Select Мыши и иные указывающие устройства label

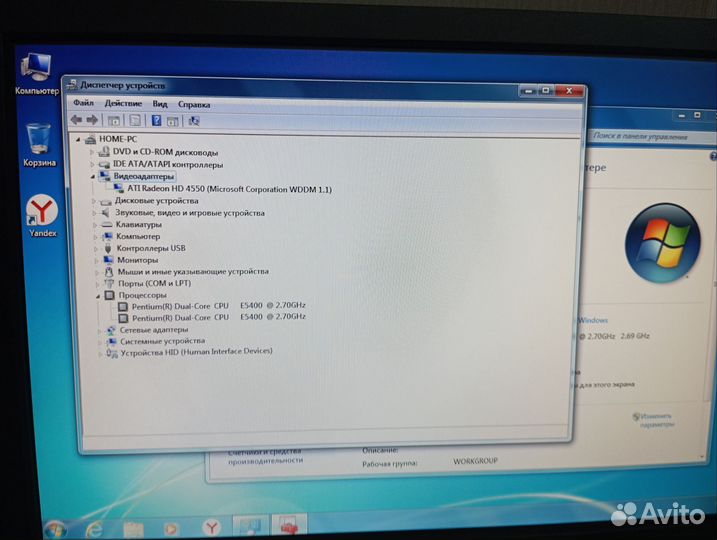click(193, 271)
